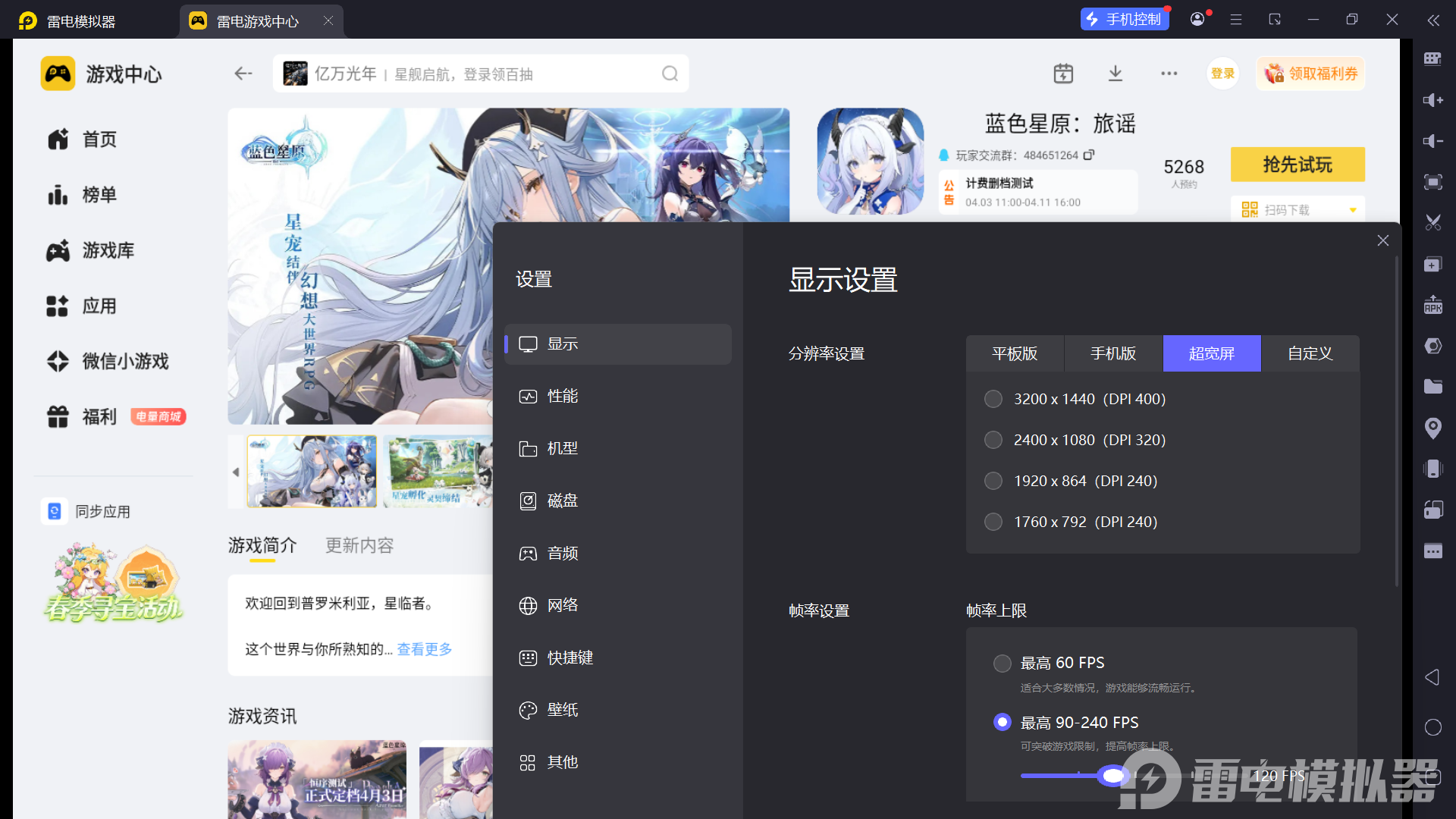This screenshot has width=1456, height=819.
Task: Click the volume up icon in right sidebar
Action: (x=1432, y=100)
